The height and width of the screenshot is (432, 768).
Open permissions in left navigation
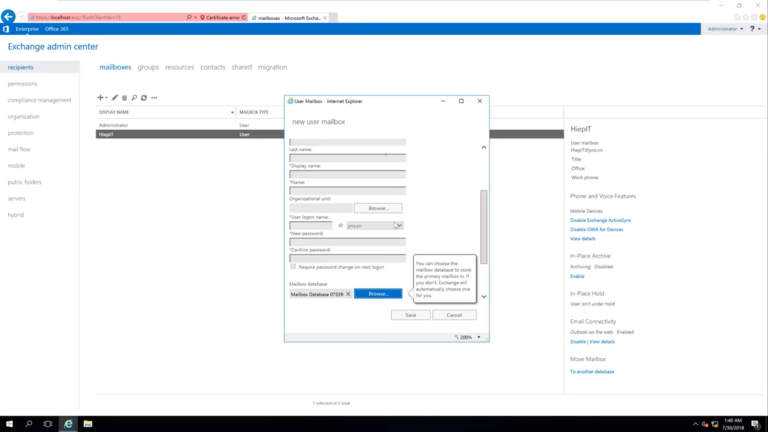tap(22, 84)
